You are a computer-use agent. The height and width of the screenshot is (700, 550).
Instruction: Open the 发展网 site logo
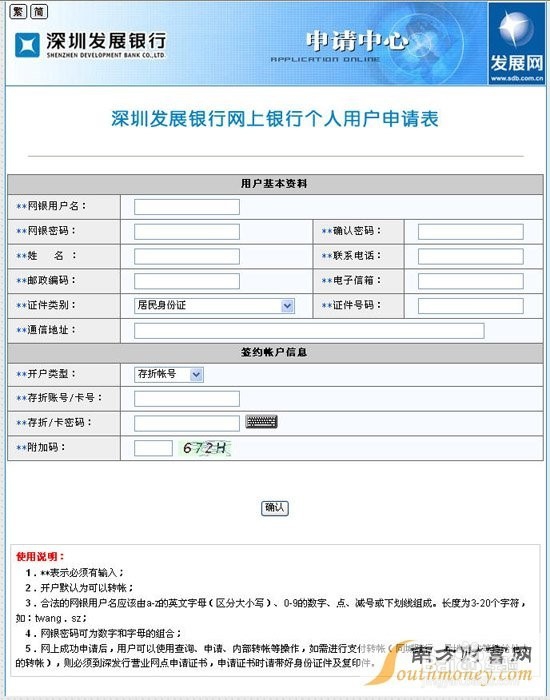pos(517,43)
